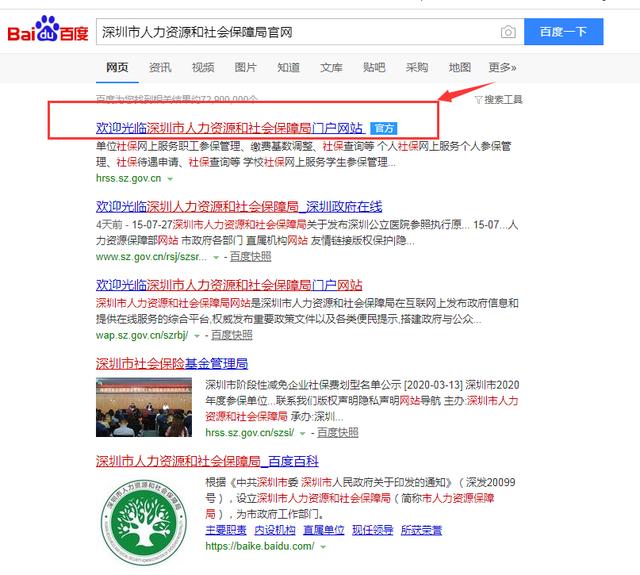Open 搜索工具 search tools
Screen dimensions: 640x575
503,100
